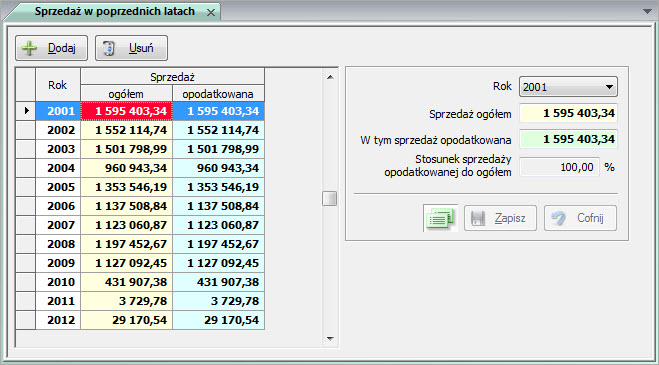Click the green cards icon button
The width and height of the screenshot is (659, 365).
[440, 218]
